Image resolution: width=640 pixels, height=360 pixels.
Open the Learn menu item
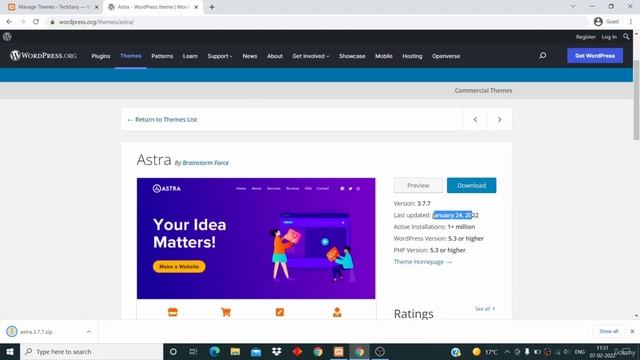(x=190, y=56)
